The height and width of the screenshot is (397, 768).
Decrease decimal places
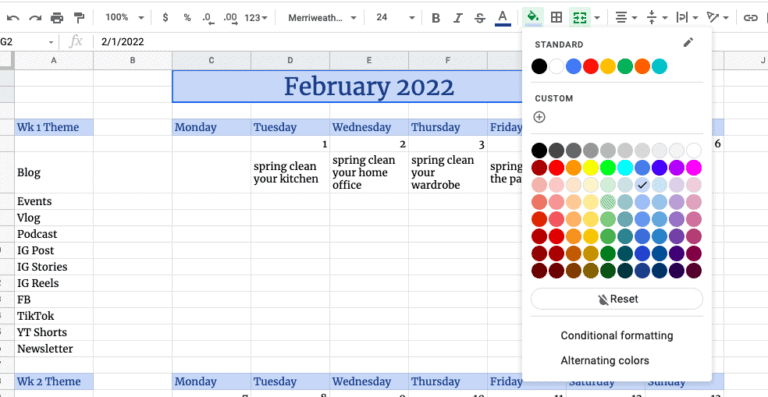209,18
